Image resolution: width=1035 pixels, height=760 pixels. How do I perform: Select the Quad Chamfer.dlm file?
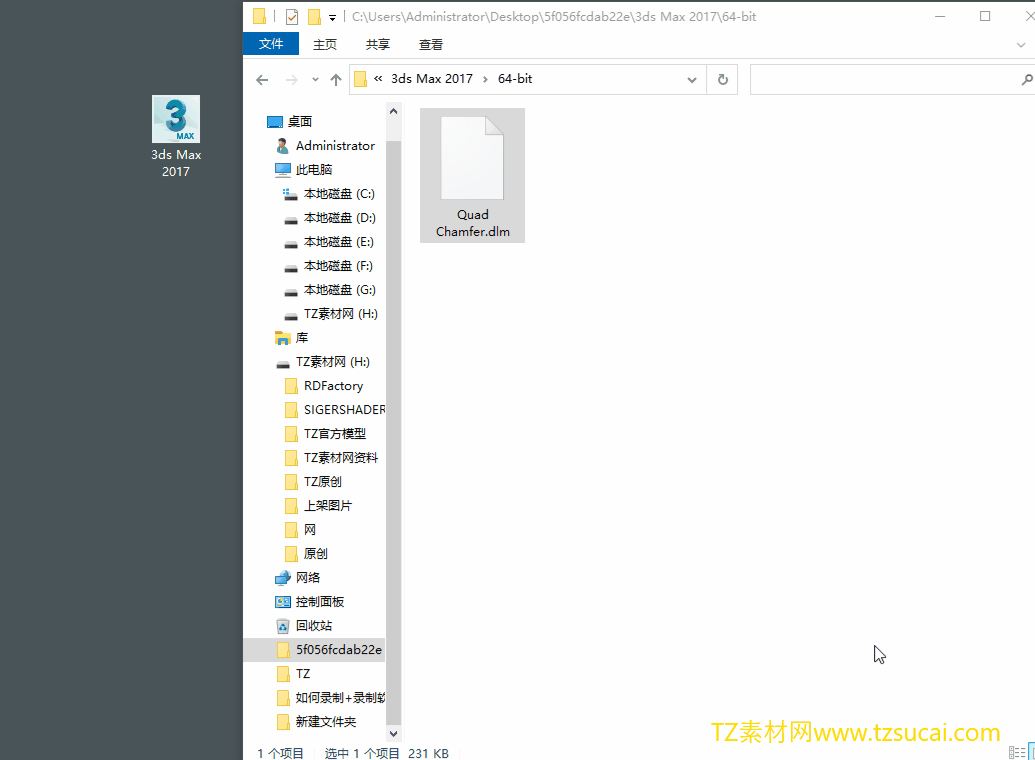tap(473, 176)
